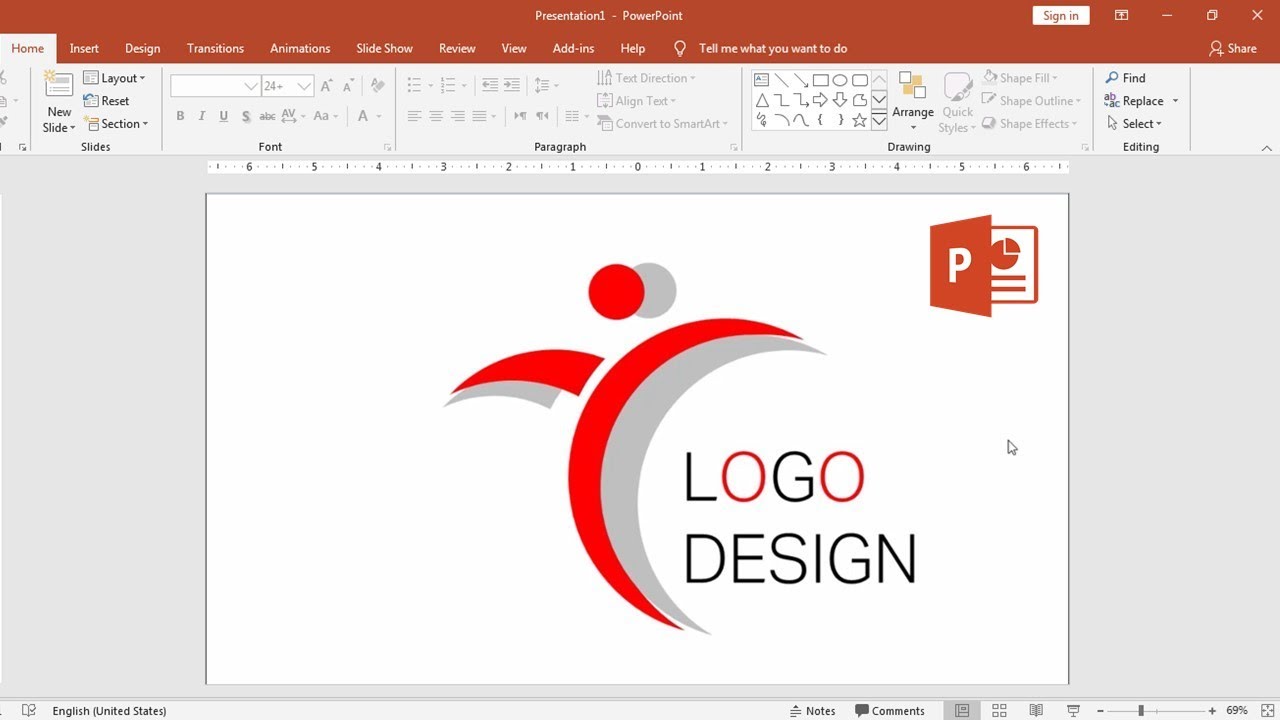Expand the Section dropdown

click(x=116, y=124)
